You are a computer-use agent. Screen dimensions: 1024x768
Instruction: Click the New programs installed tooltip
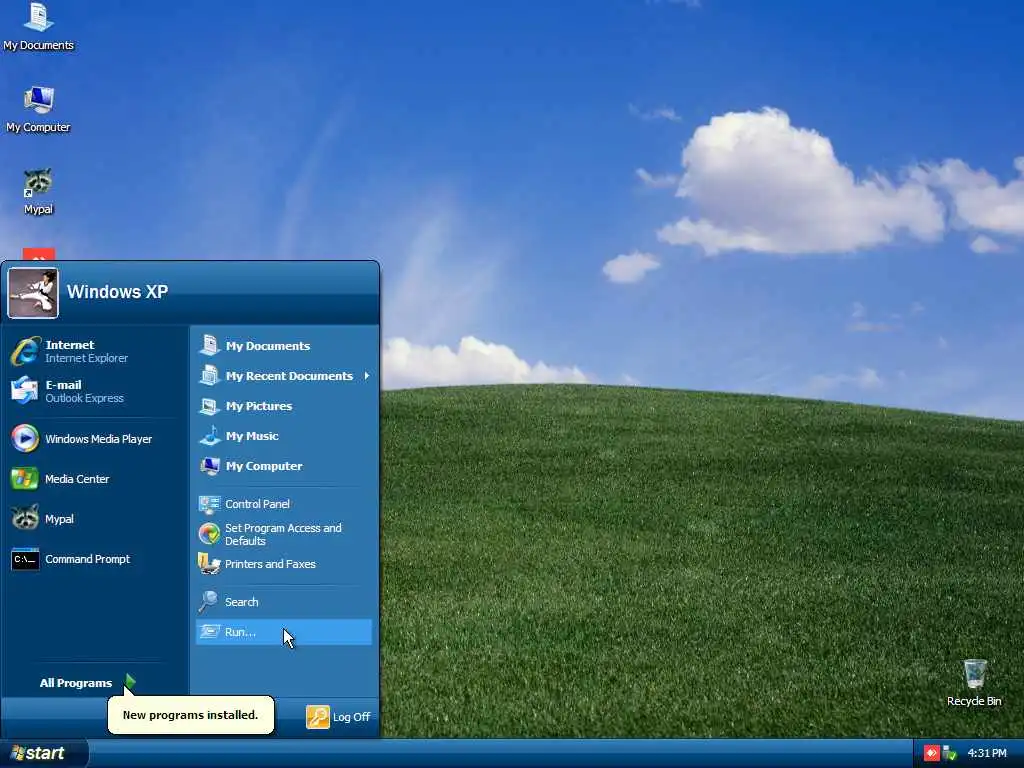(x=190, y=714)
